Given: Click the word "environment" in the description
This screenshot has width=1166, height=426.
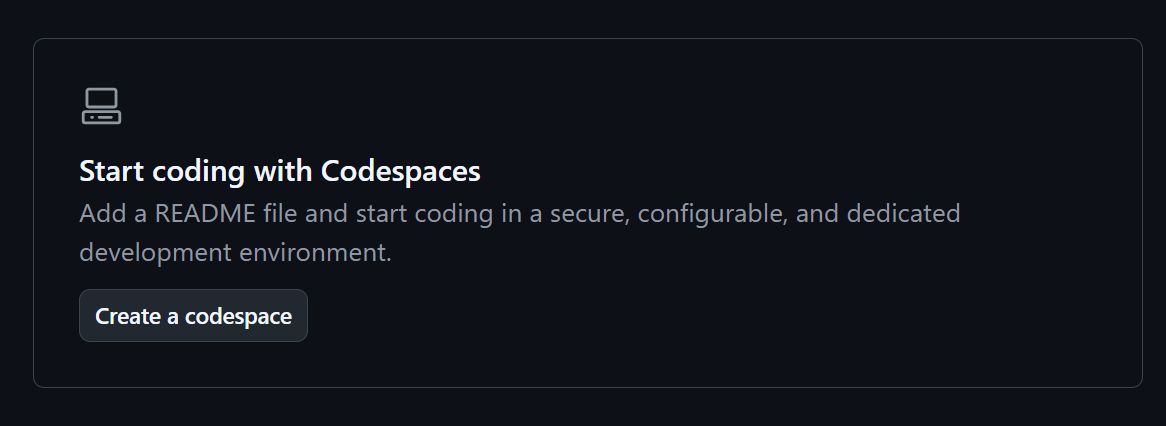Looking at the screenshot, I should (312, 253).
